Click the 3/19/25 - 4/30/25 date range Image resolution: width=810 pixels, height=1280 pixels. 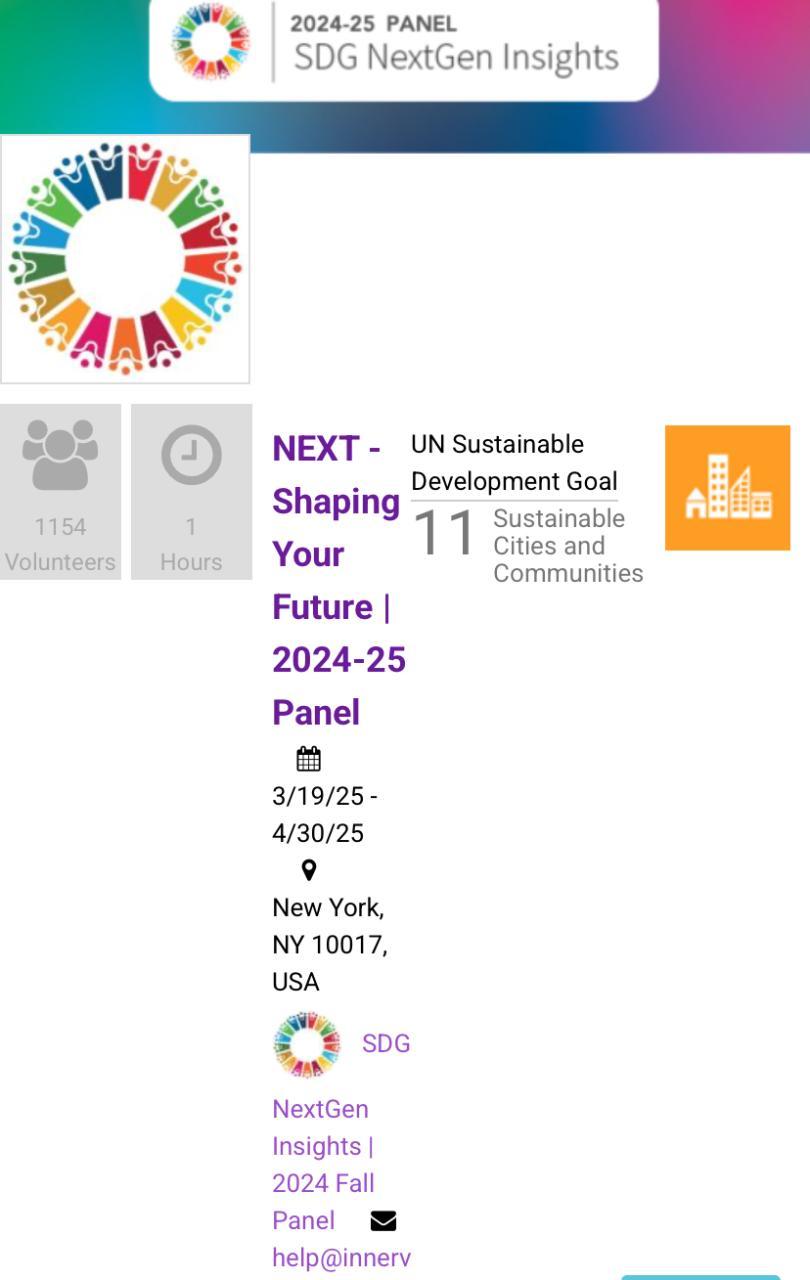(x=324, y=815)
